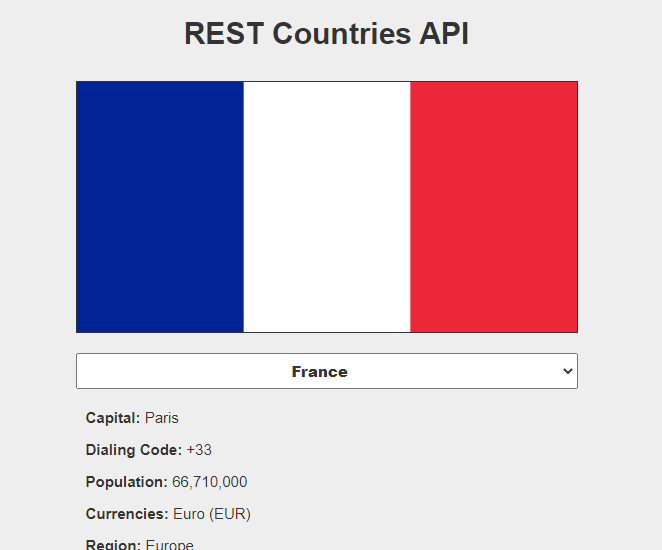This screenshot has height=550, width=662.
Task: Click the Population label
Action: point(127,482)
